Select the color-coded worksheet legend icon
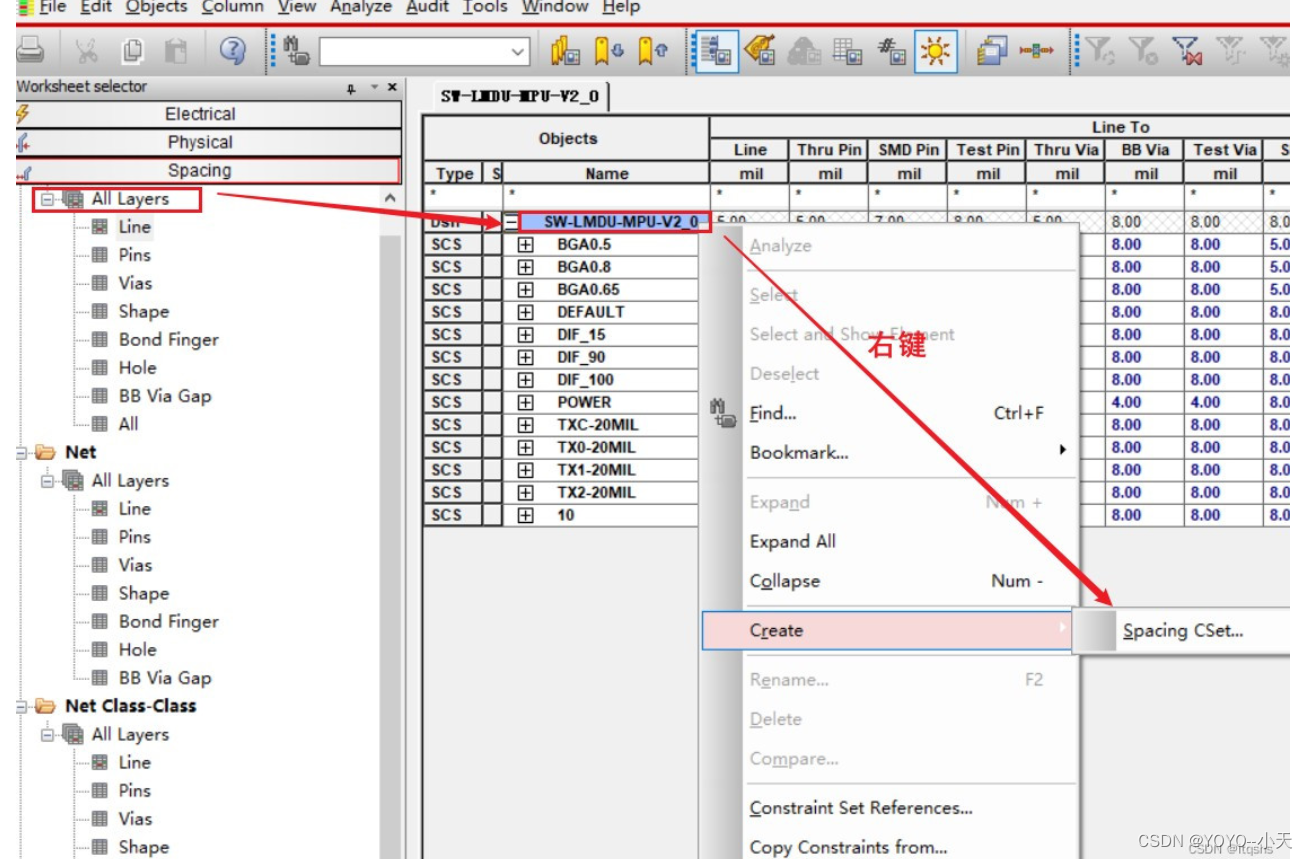This screenshot has height=859, width=1308. [x=716, y=48]
